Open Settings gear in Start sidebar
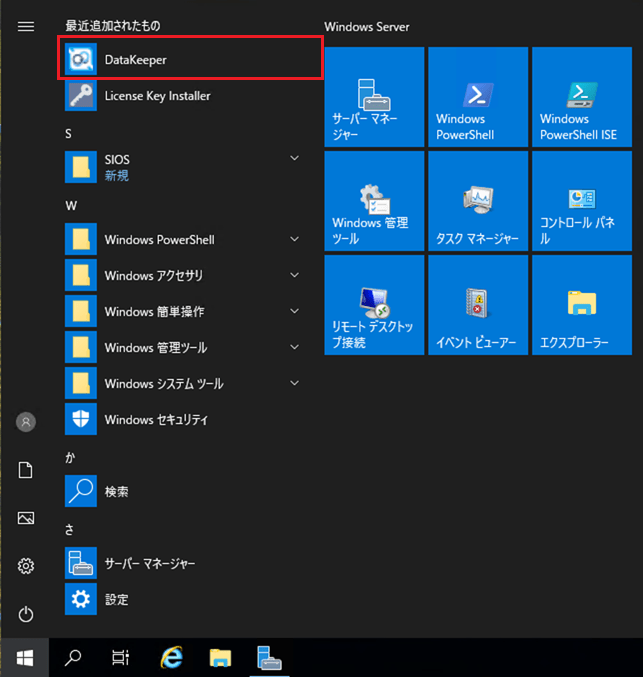Viewport: 643px width, 677px height. tap(26, 566)
